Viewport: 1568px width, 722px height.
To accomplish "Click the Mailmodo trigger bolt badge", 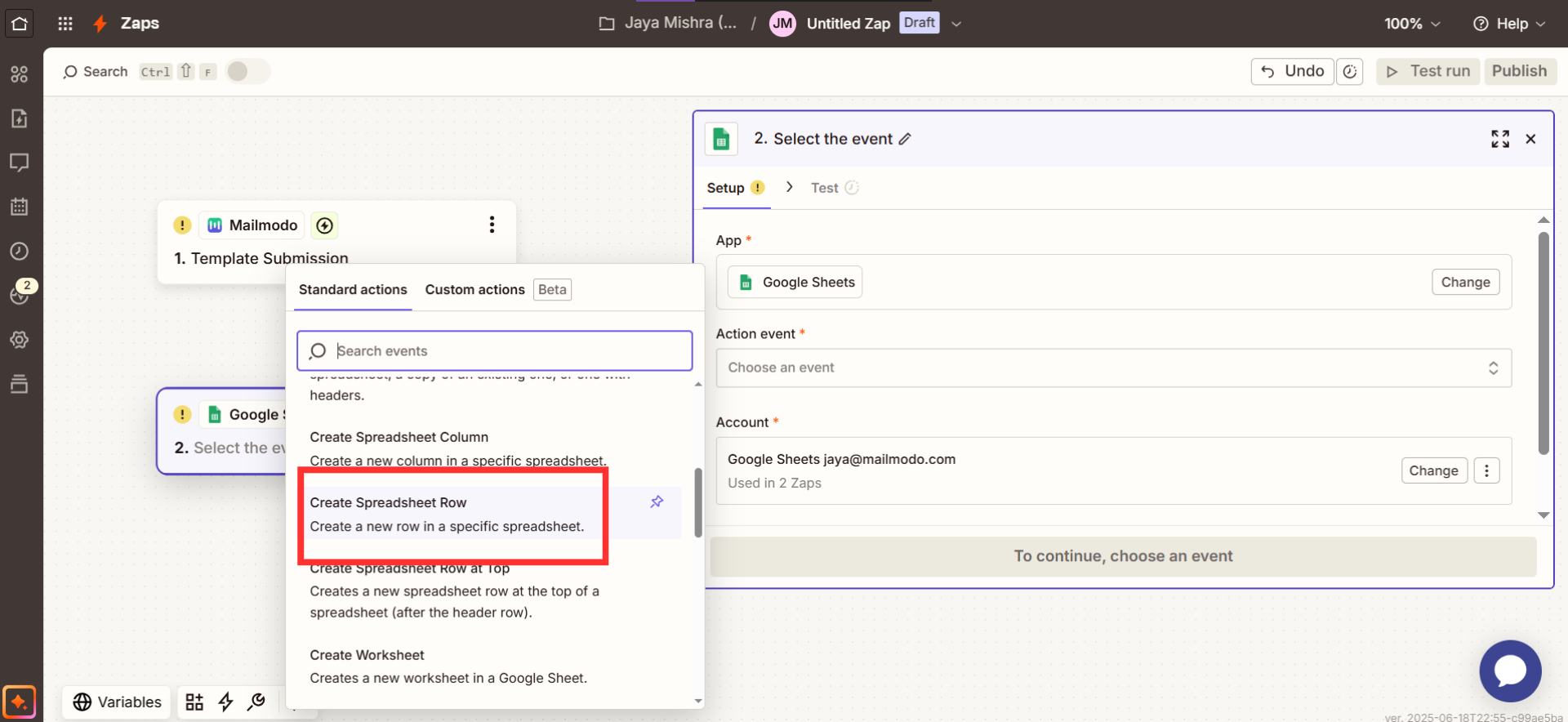I will (325, 225).
